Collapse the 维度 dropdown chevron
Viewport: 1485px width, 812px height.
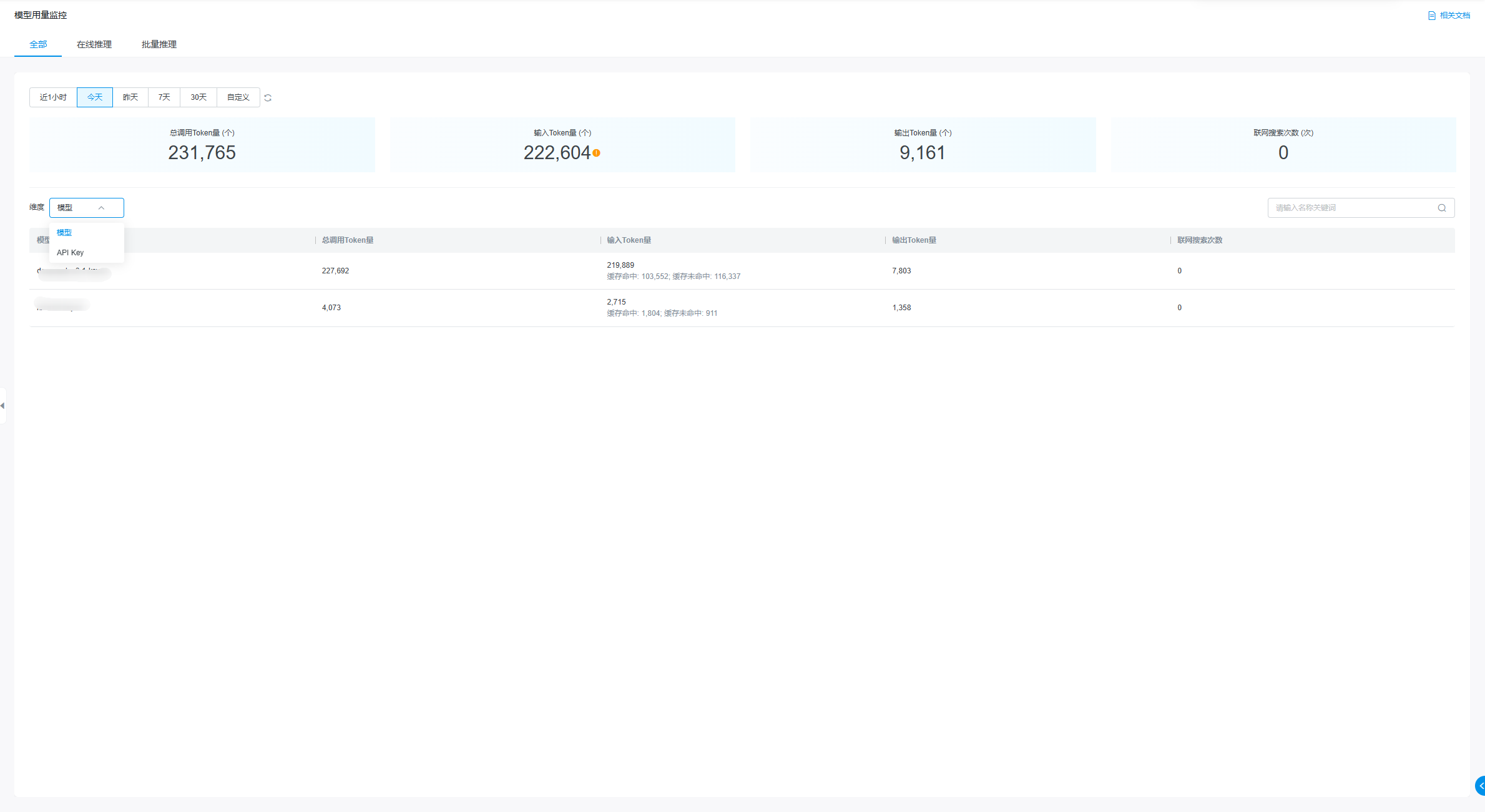[101, 208]
